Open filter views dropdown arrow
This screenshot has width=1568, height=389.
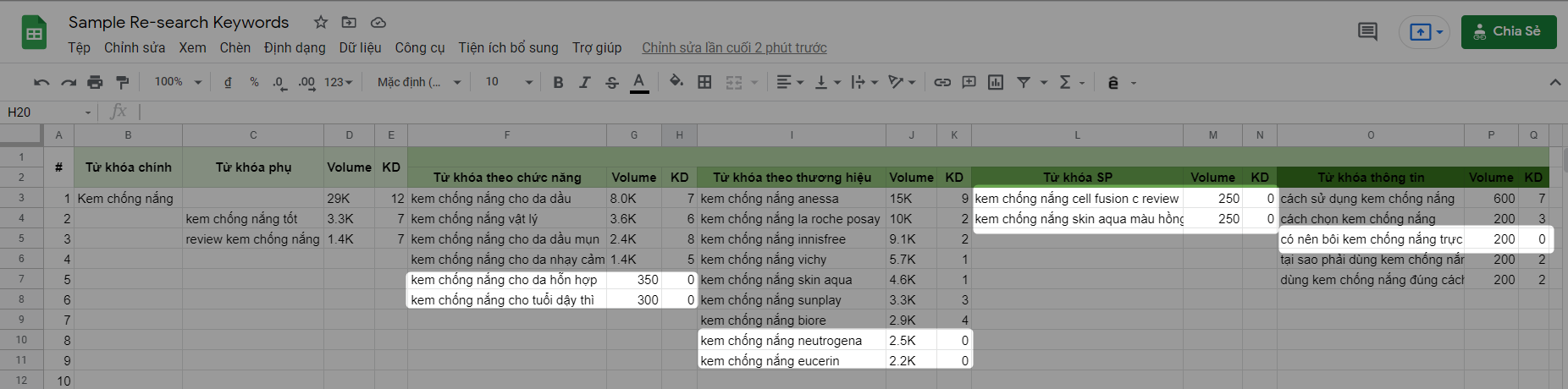(x=1043, y=82)
